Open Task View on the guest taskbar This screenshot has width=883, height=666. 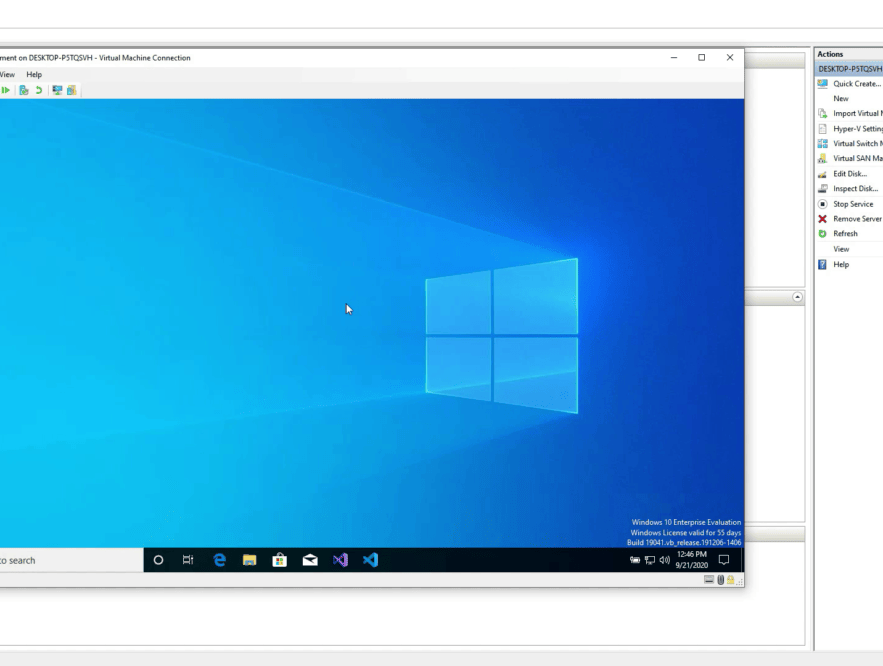[x=187, y=560]
